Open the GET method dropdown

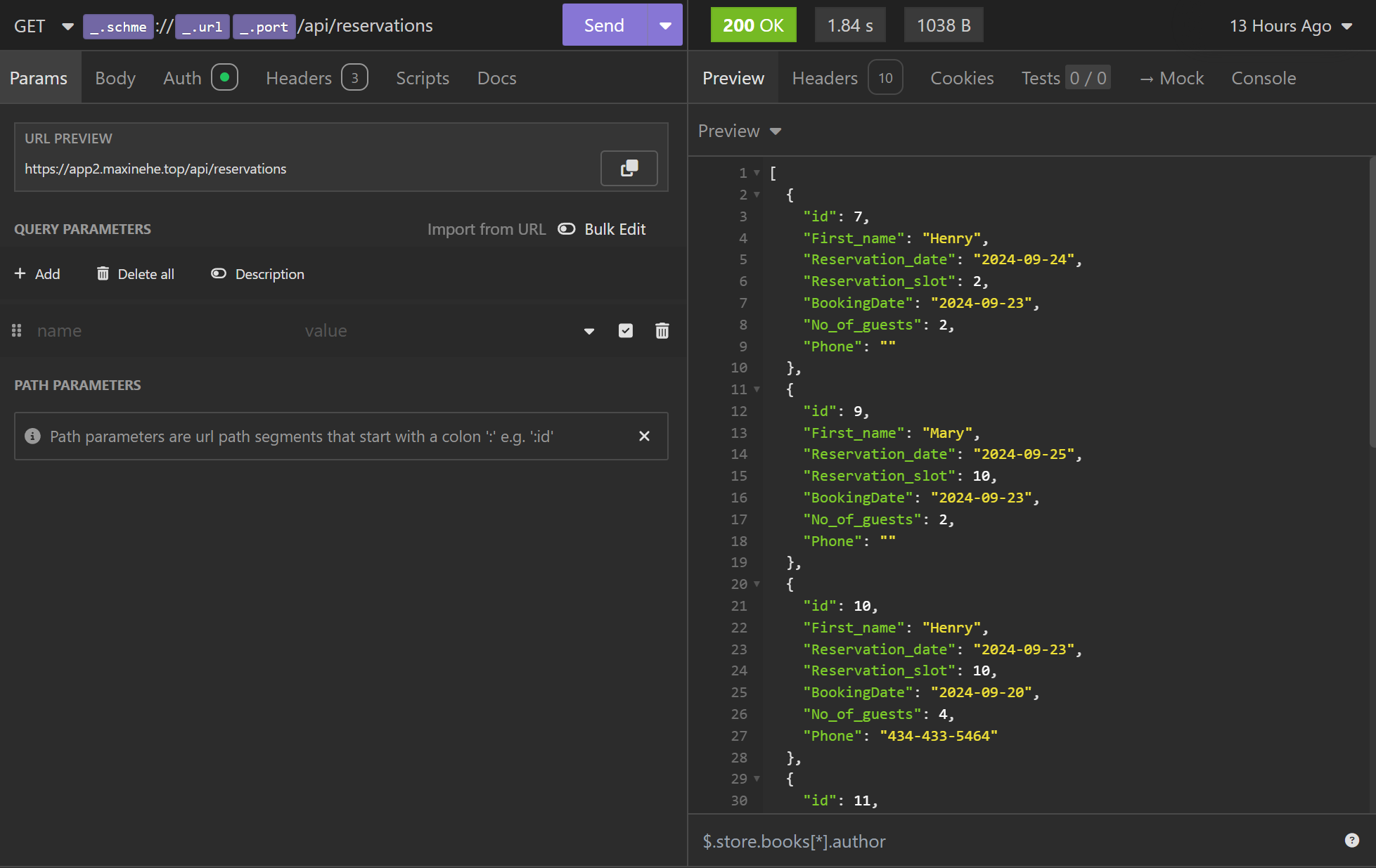tap(42, 26)
